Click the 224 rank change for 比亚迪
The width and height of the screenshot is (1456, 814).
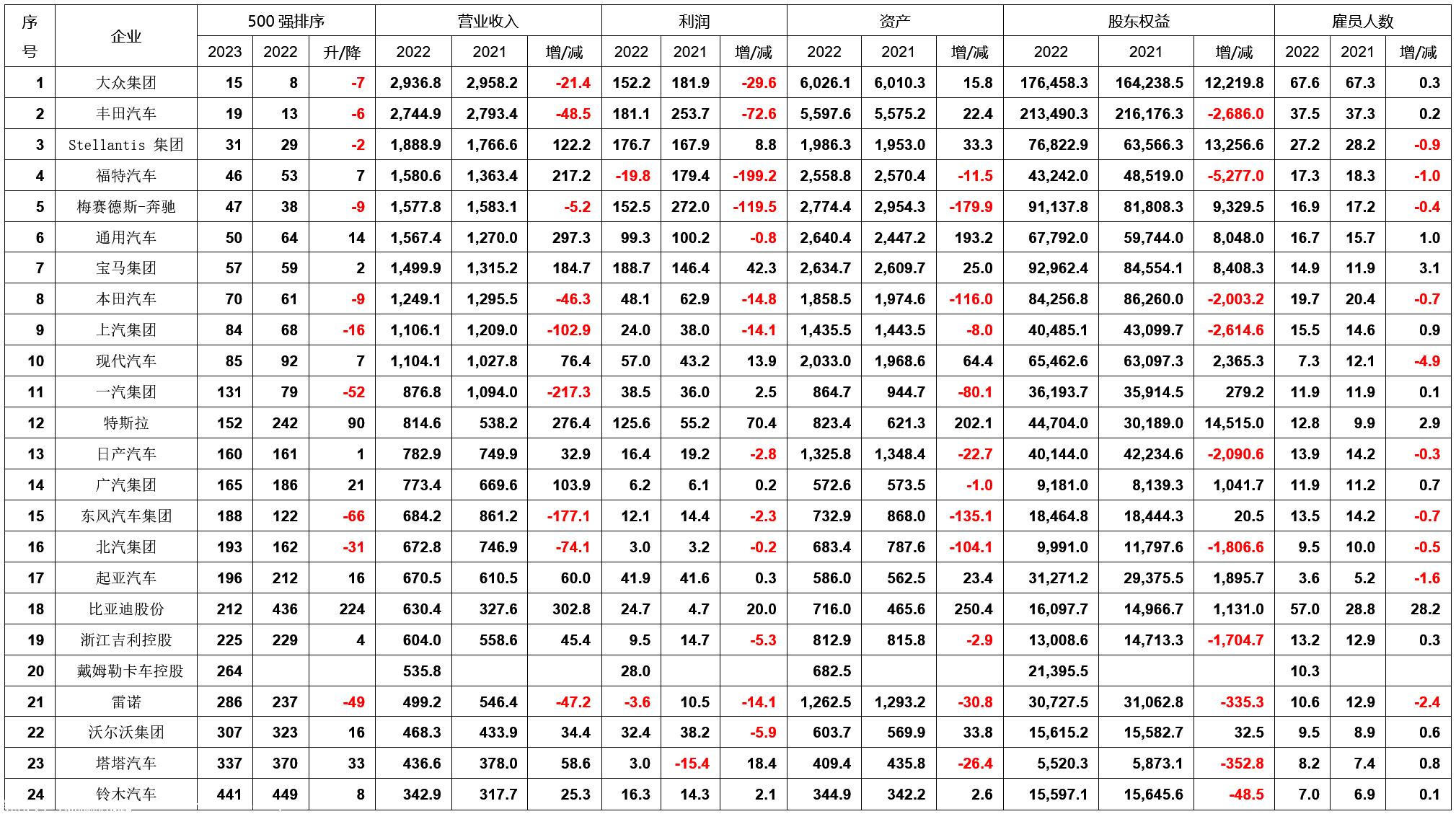pos(352,609)
